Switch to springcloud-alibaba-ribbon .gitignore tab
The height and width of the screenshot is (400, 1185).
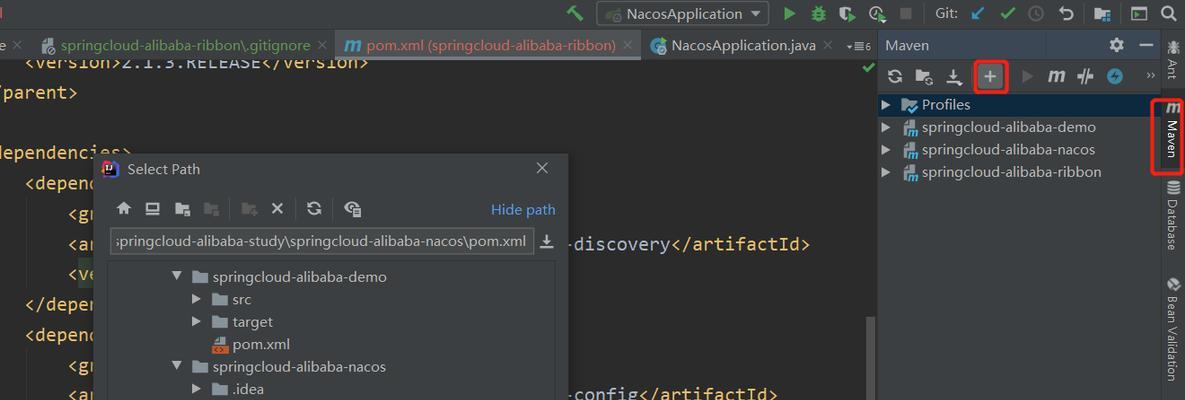pyautogui.click(x=187, y=45)
